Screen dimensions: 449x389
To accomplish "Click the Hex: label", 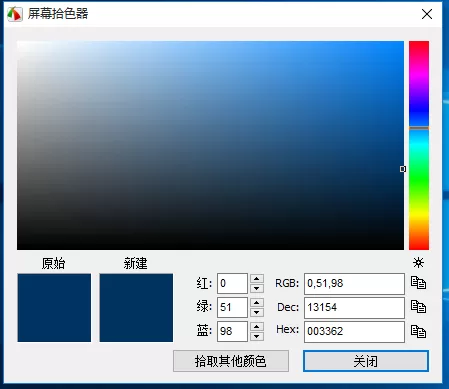I will [x=287, y=329].
